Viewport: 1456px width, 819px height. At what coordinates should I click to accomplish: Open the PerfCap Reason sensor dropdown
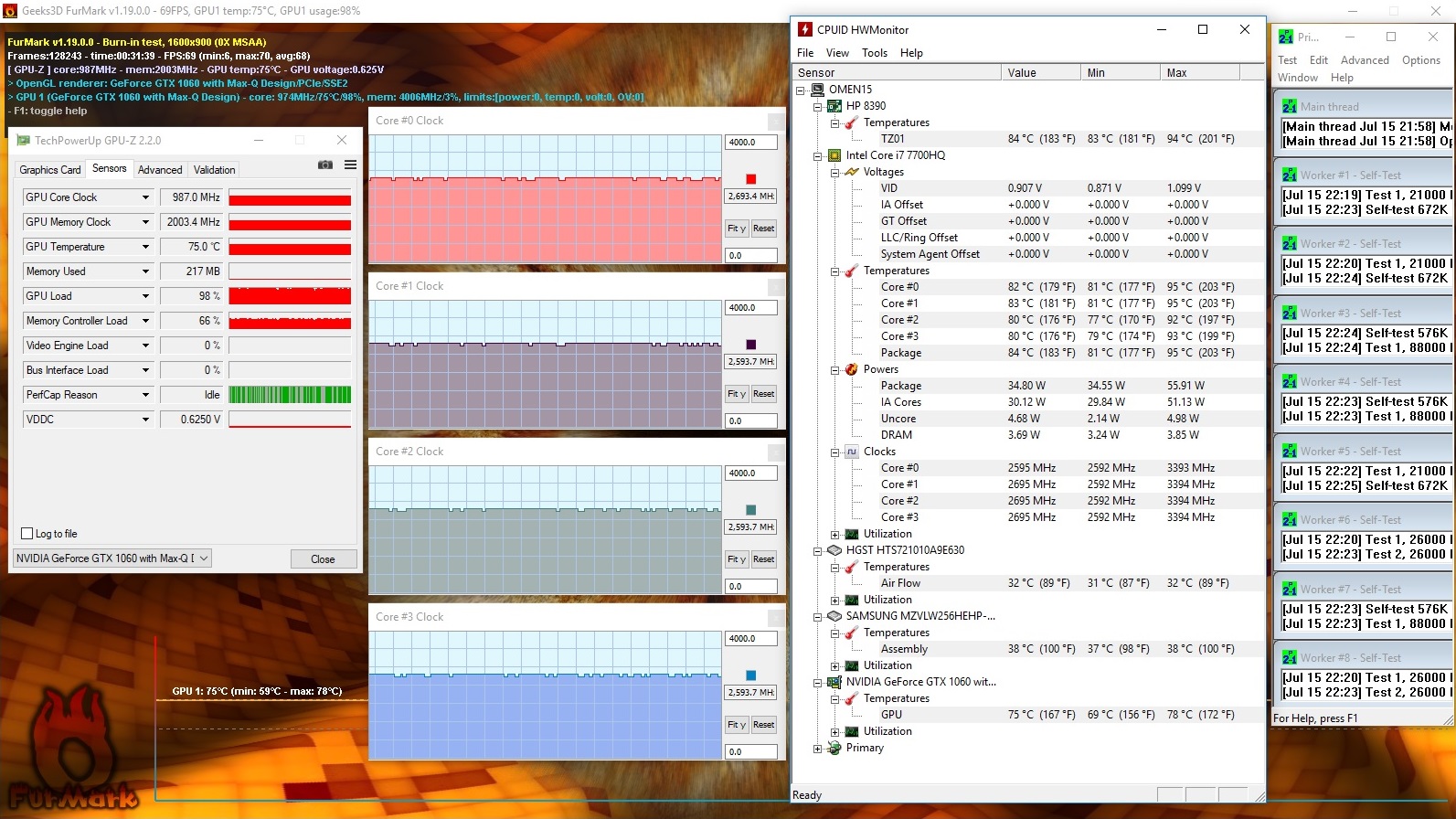(145, 395)
